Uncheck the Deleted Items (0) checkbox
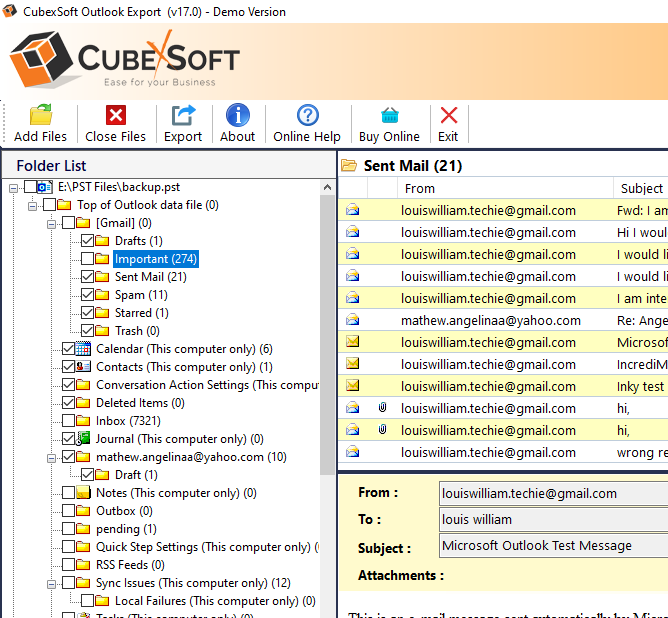Screen dimensions: 668x618 click(x=68, y=403)
